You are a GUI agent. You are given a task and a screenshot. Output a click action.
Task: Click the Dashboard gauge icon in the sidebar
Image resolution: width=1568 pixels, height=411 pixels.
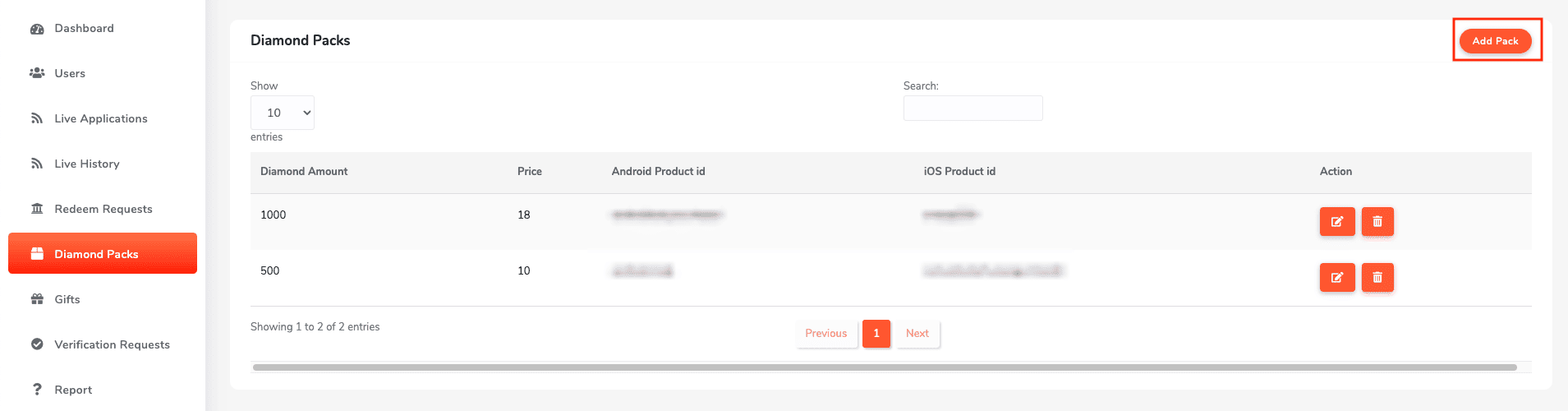(37, 29)
